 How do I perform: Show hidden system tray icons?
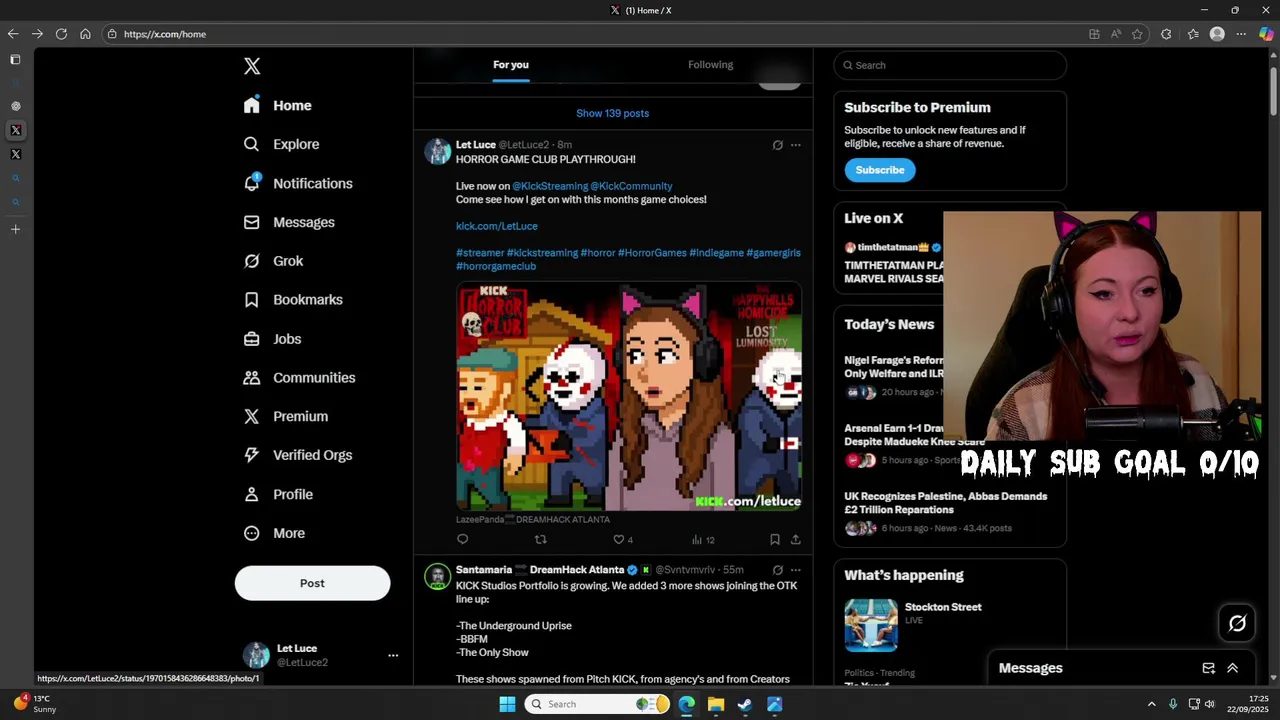pyautogui.click(x=1151, y=704)
